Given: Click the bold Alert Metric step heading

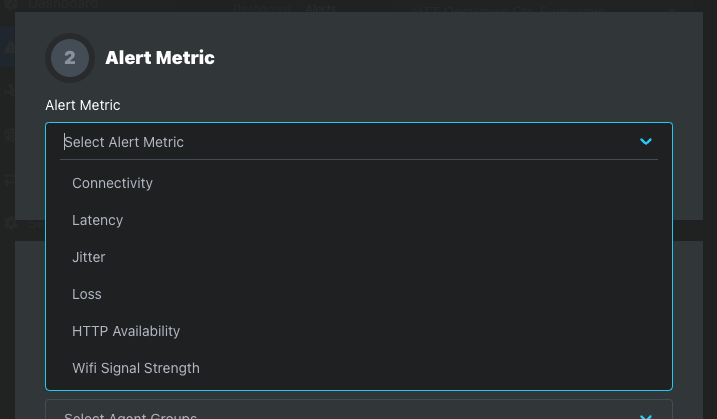Looking at the screenshot, I should point(160,58).
